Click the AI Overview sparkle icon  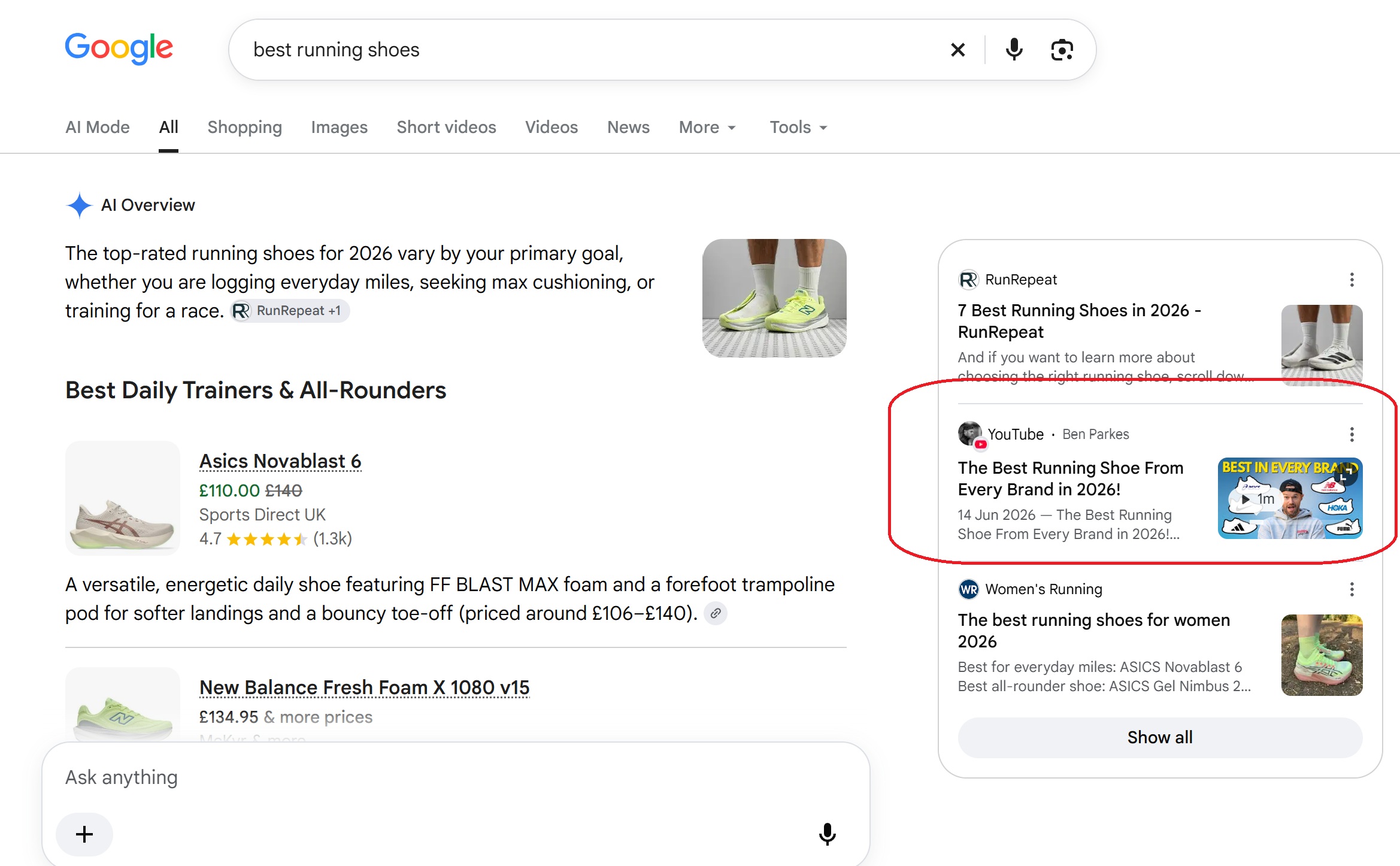pos(79,205)
